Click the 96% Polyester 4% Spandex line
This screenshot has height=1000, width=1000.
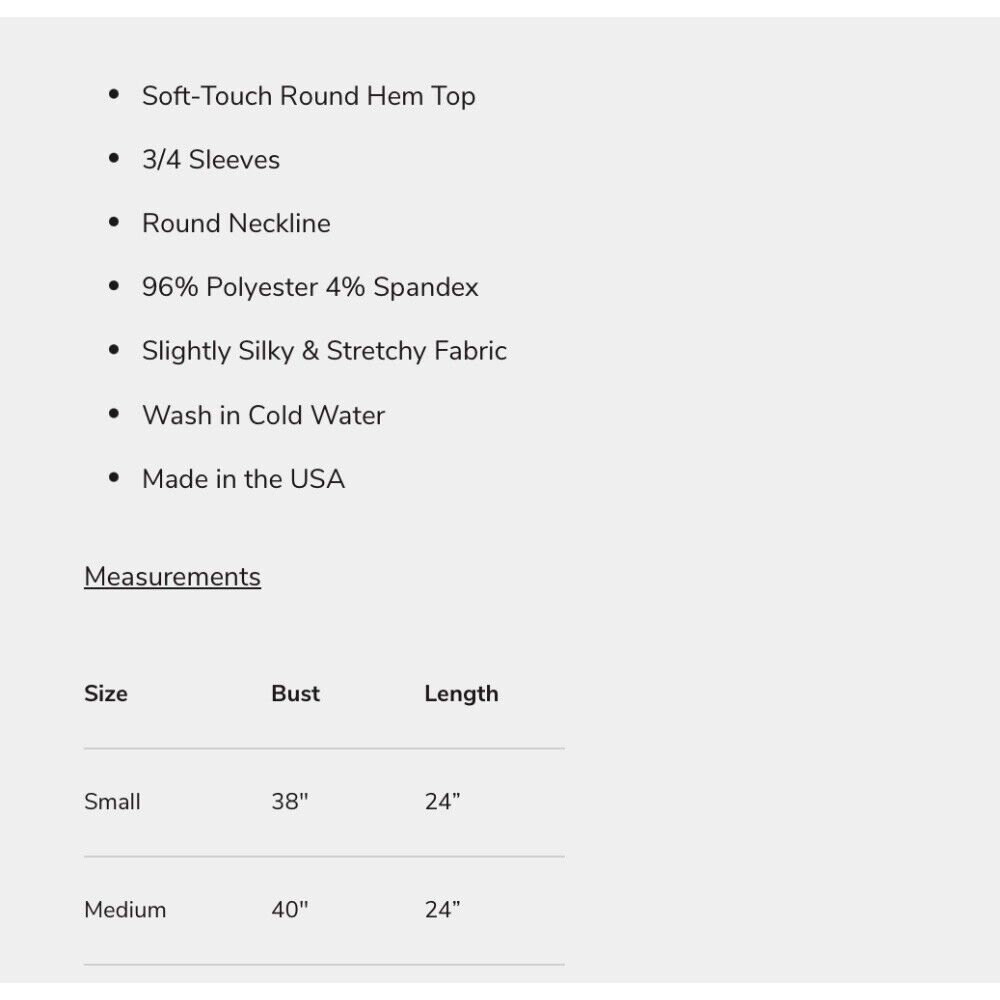(310, 287)
